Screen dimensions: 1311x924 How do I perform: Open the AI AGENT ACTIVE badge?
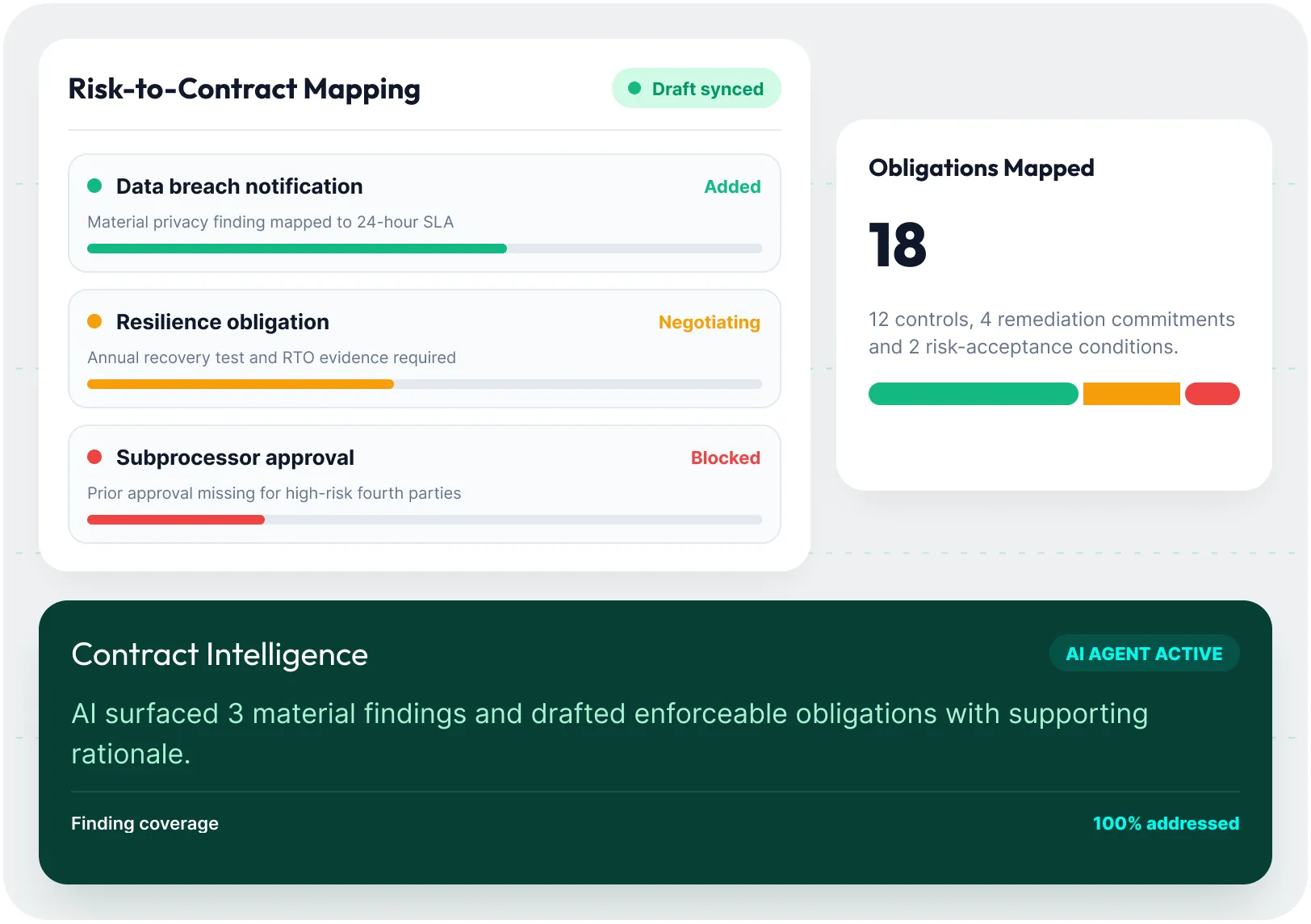point(1144,654)
